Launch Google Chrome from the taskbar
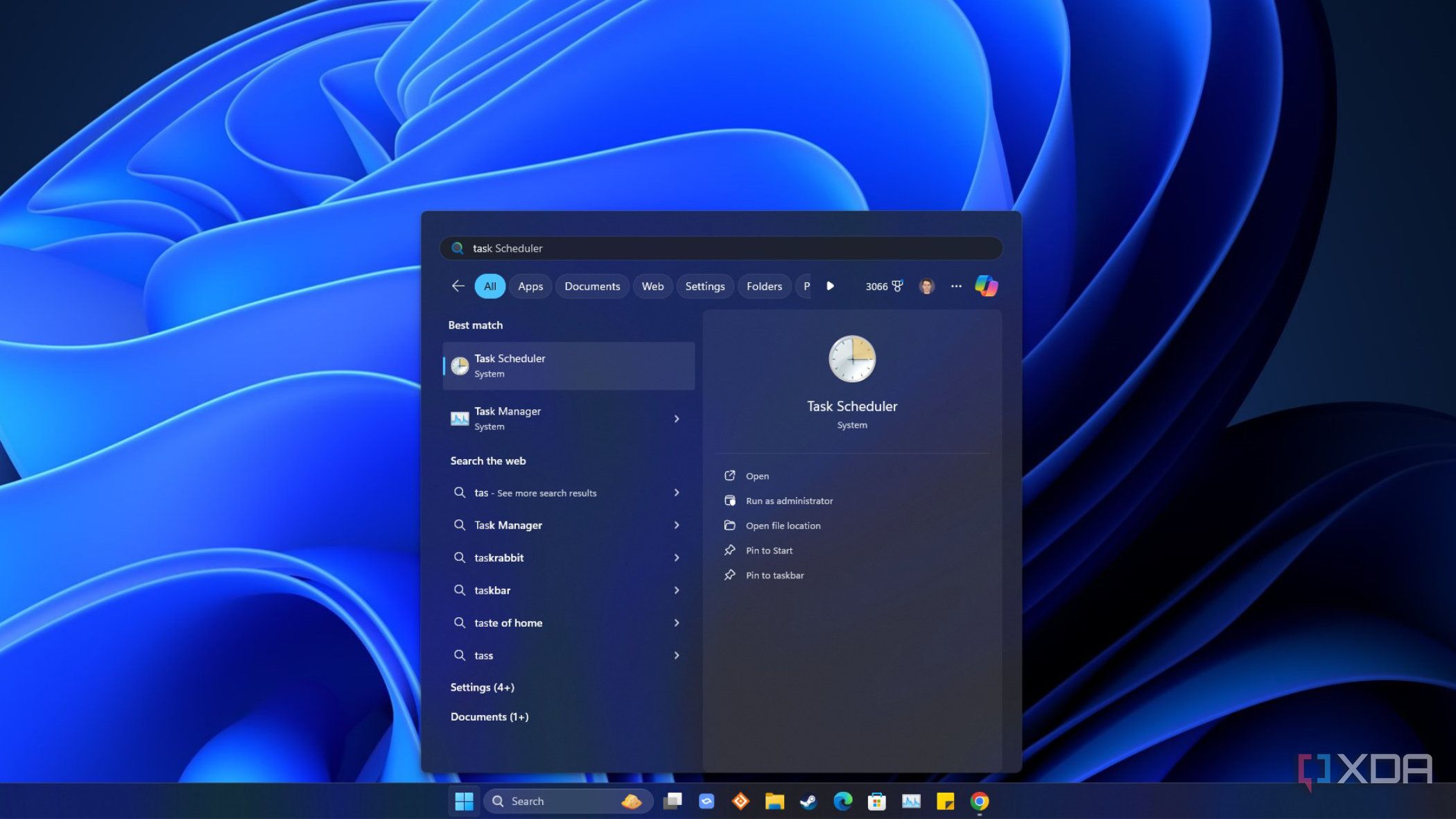The width and height of the screenshot is (1456, 819). [978, 801]
